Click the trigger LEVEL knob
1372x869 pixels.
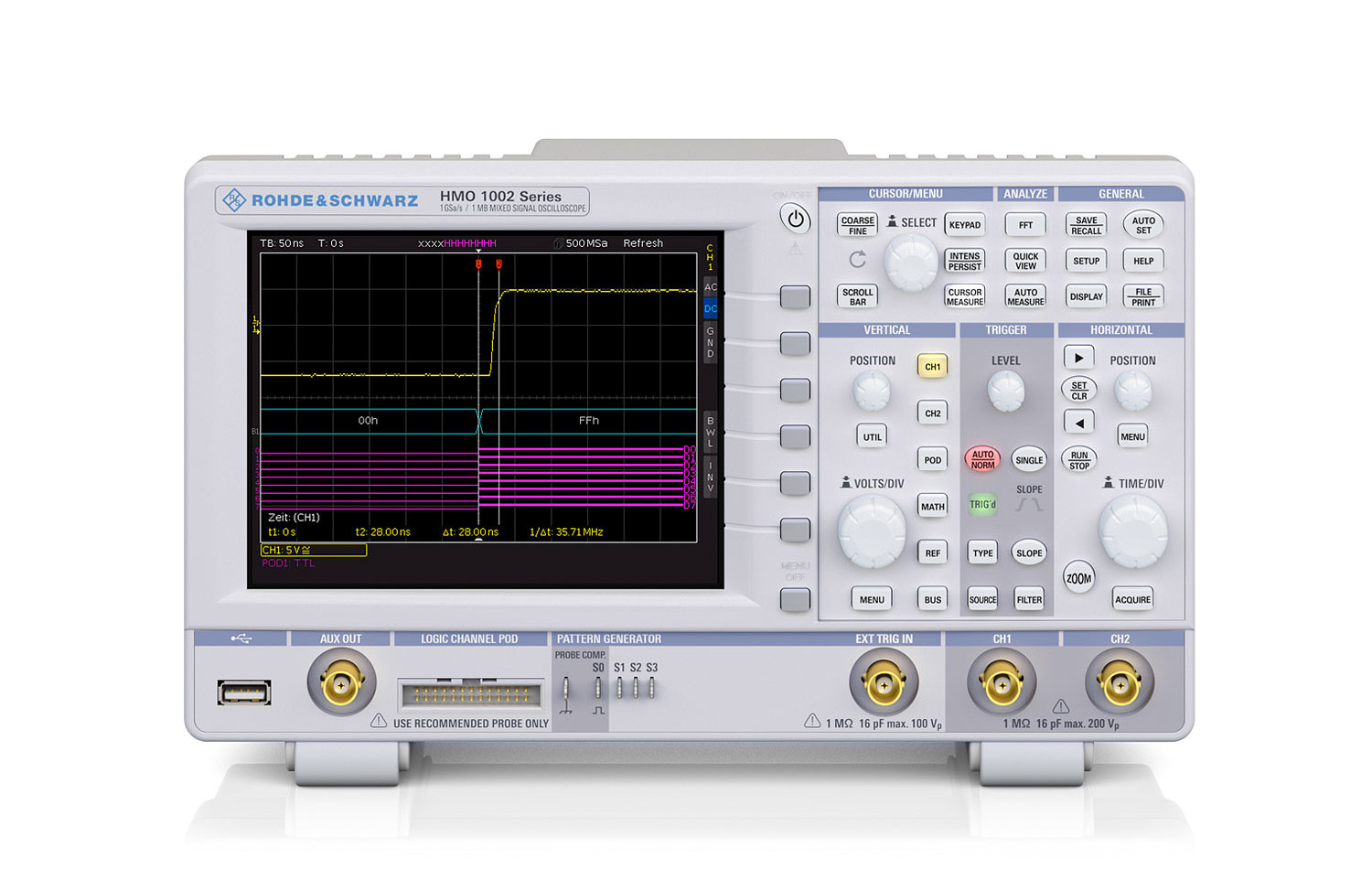1005,392
